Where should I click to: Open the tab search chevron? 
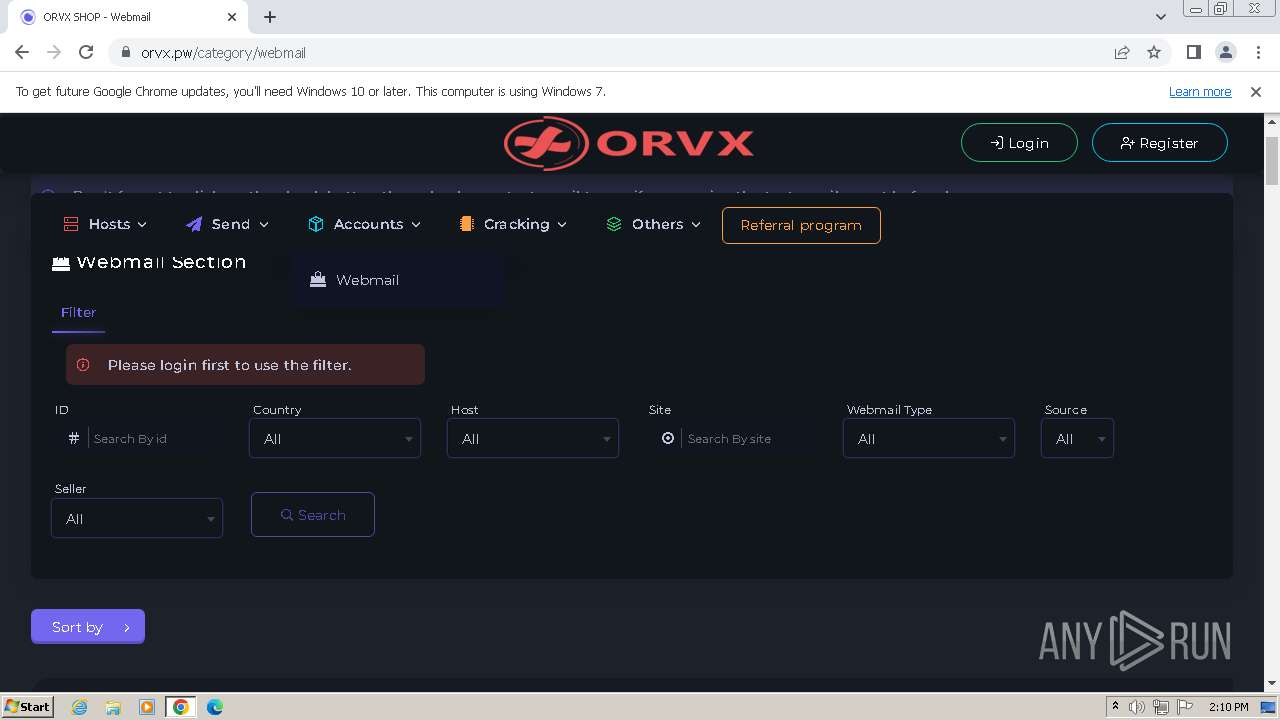click(1160, 17)
